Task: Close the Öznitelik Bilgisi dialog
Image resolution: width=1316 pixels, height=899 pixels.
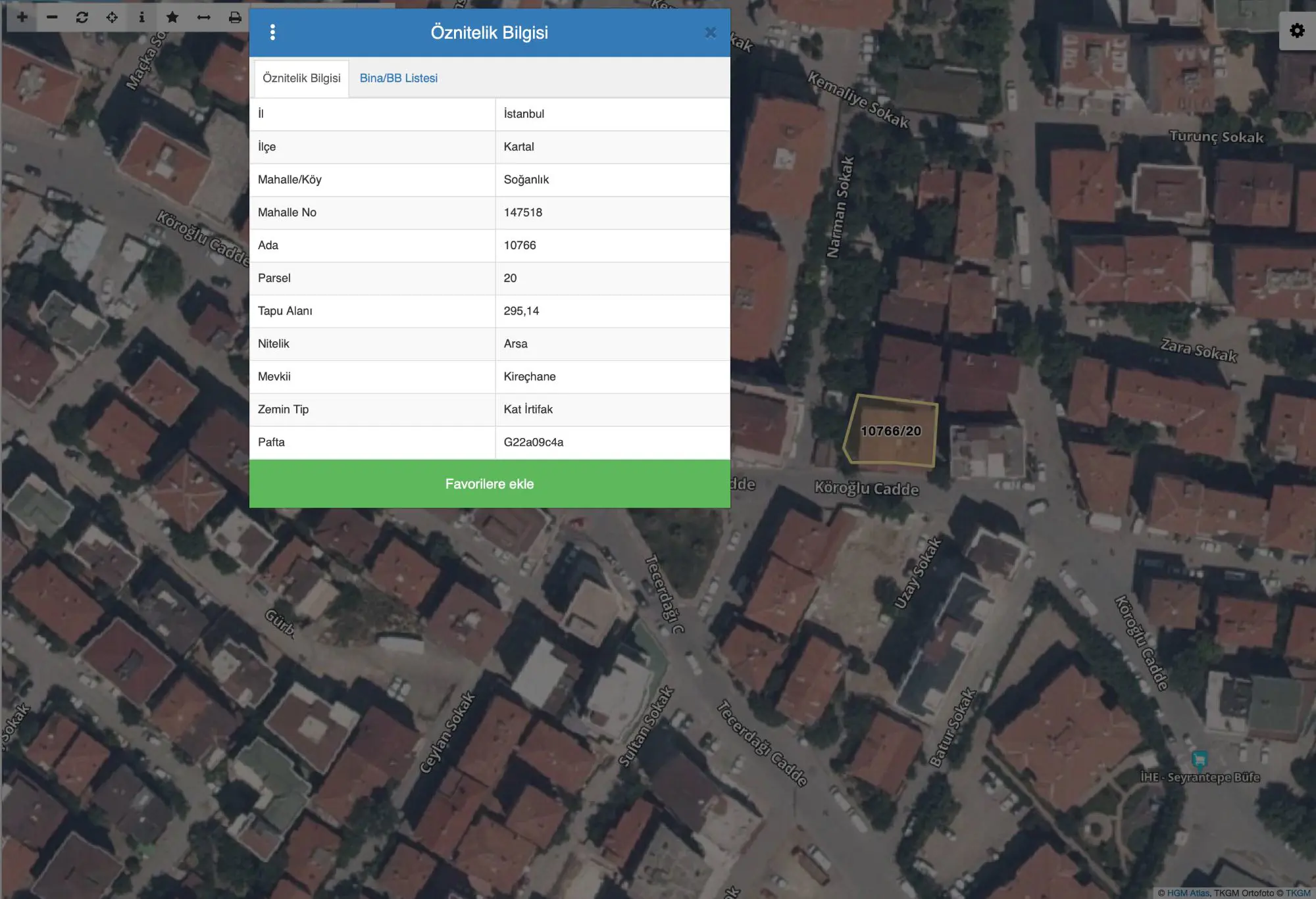Action: (710, 32)
